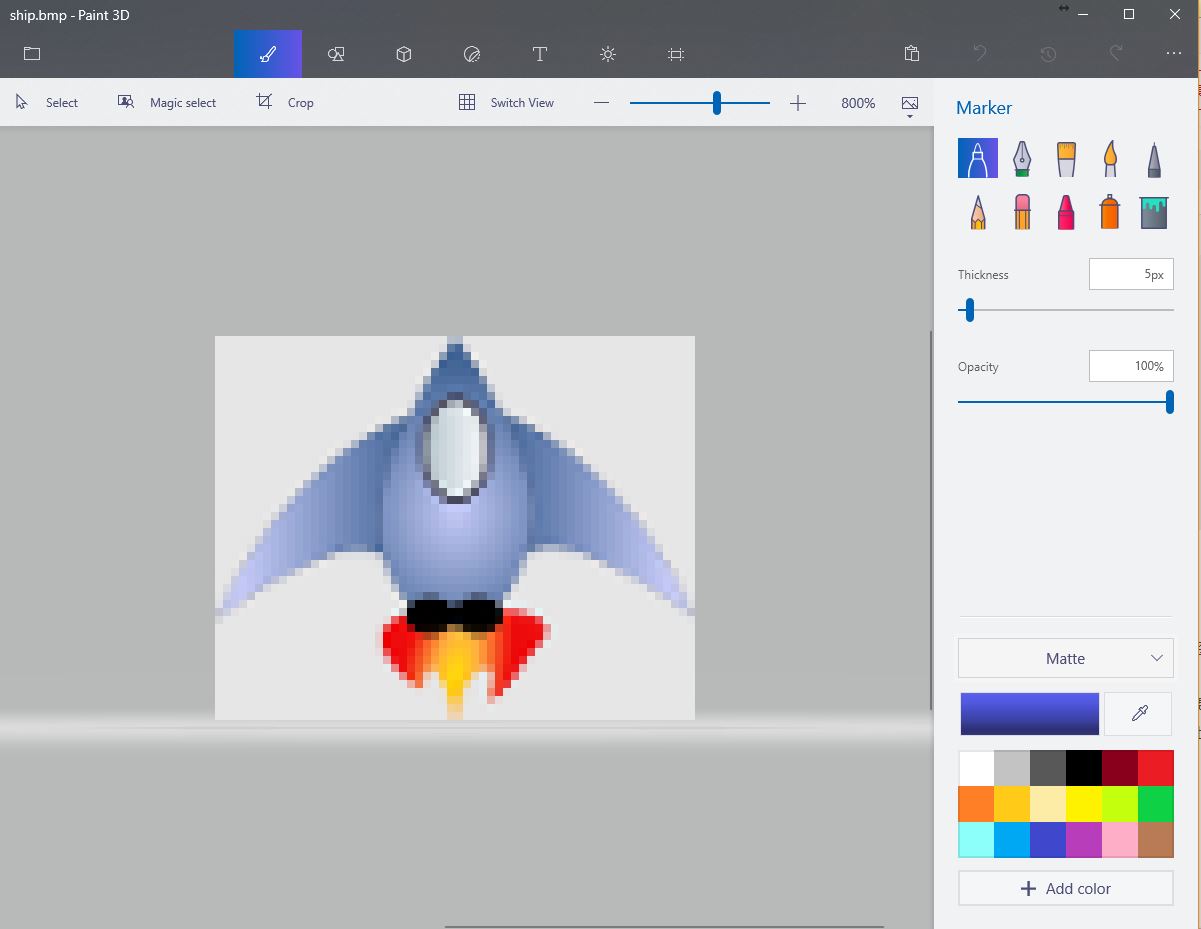This screenshot has height=929, width=1201.
Task: Toggle Magic select mode
Action: [167, 101]
